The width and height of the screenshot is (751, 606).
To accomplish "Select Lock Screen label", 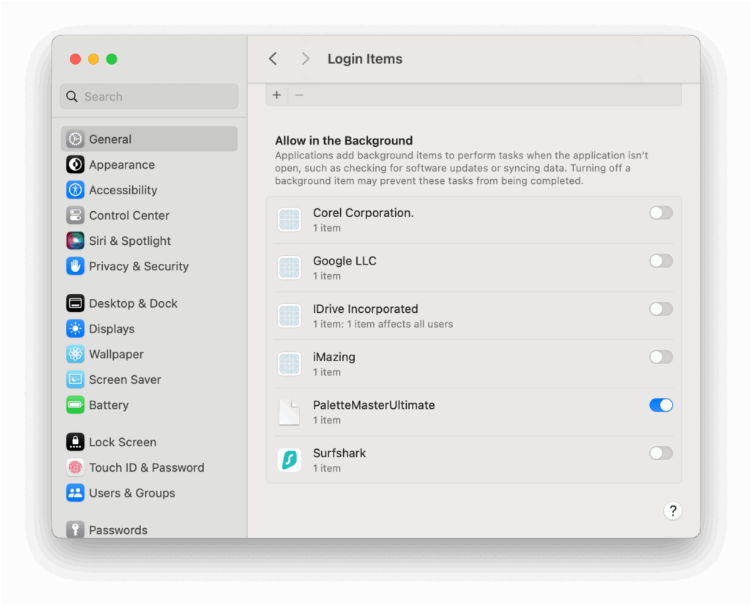I will 123,442.
